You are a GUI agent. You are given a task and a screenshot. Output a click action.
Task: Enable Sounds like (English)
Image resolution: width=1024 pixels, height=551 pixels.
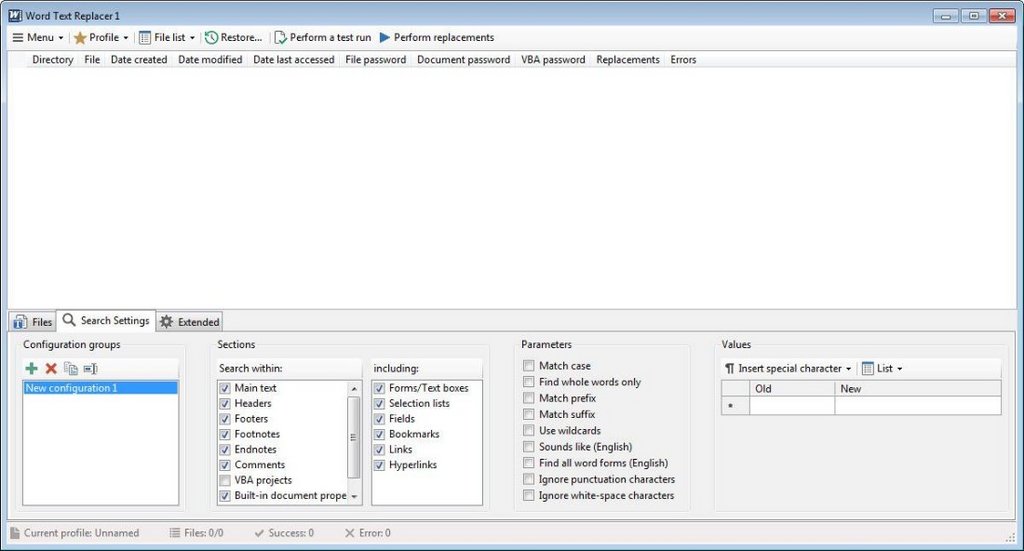click(528, 447)
